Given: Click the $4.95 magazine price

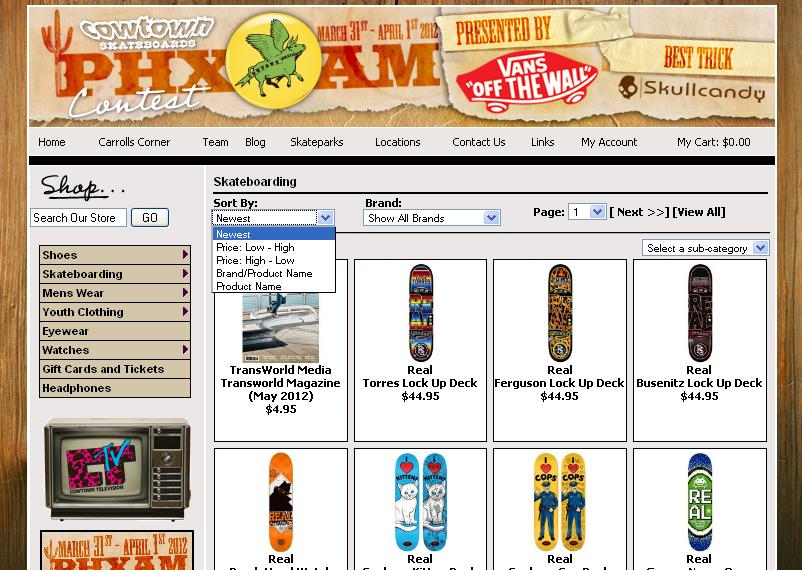Looking at the screenshot, I should [281, 409].
